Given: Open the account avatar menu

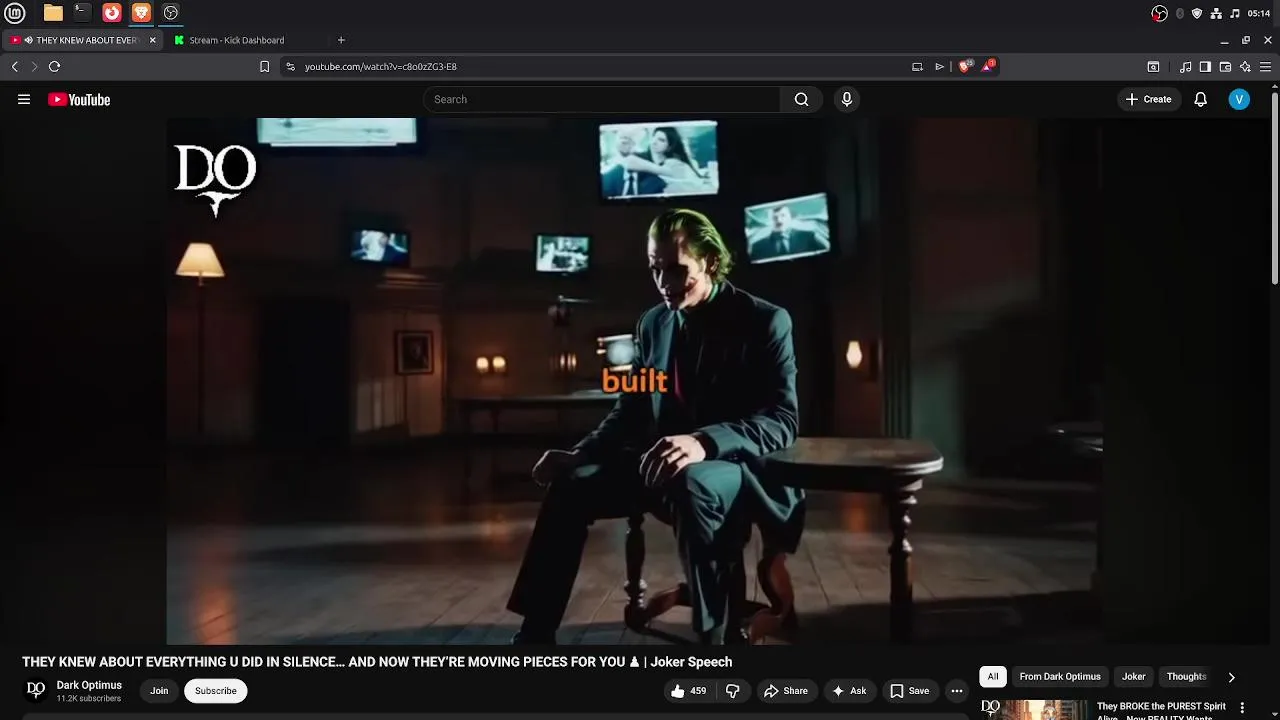Looking at the screenshot, I should pos(1239,99).
